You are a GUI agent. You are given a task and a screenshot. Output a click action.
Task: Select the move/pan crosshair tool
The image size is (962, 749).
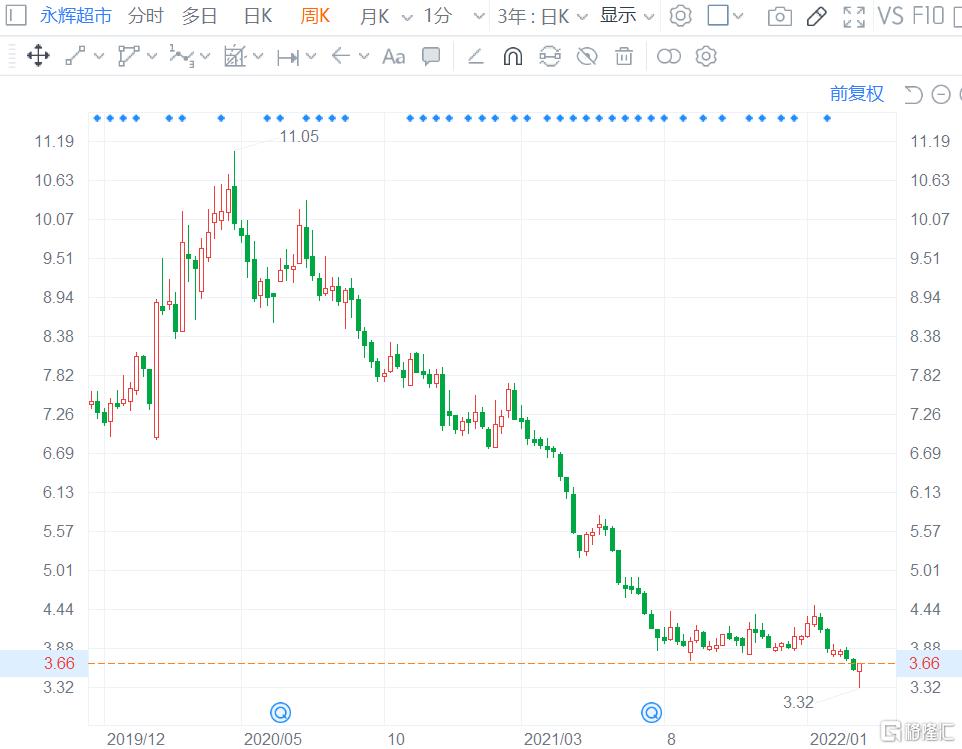(x=38, y=56)
